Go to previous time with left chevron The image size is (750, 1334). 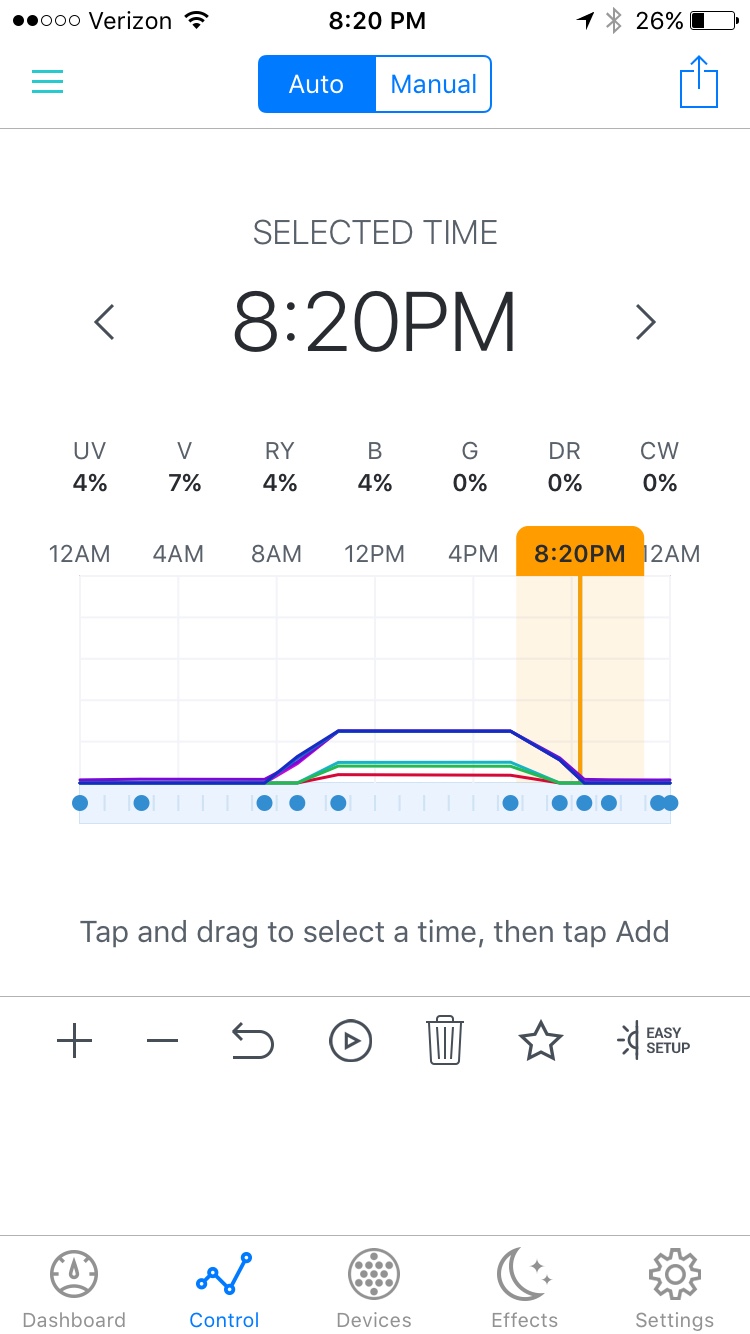pyautogui.click(x=104, y=322)
